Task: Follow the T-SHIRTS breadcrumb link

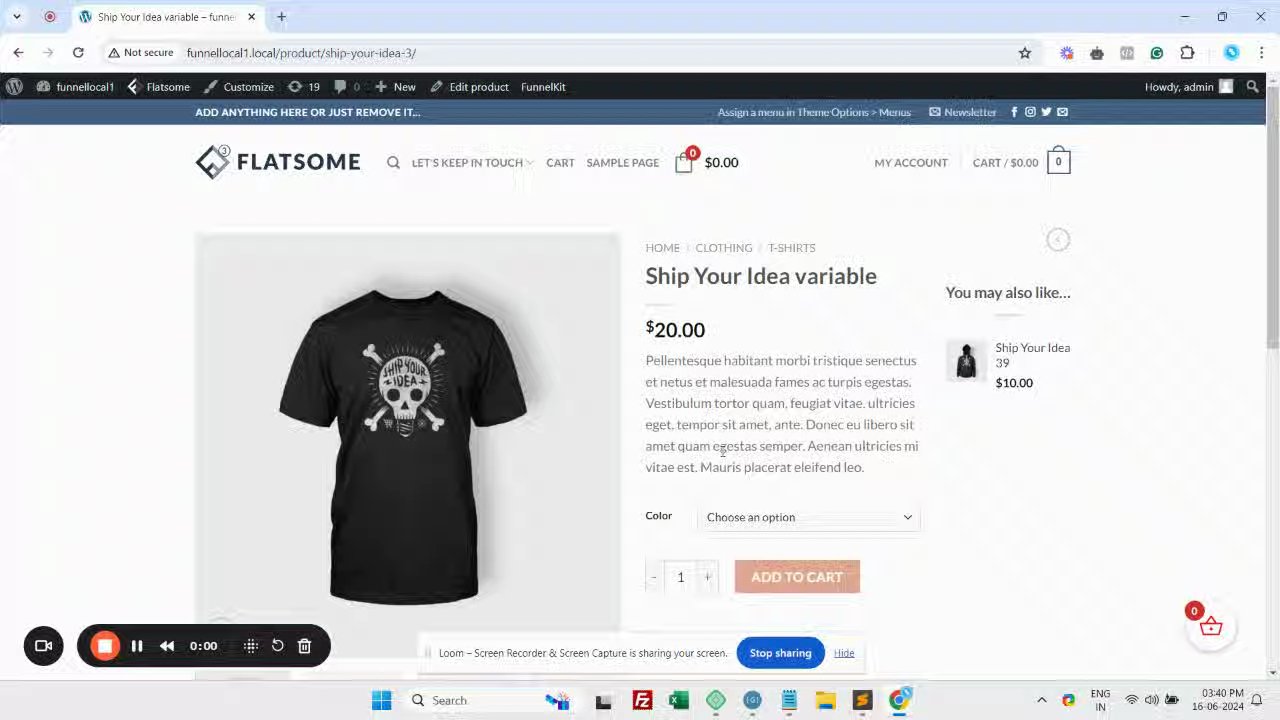Action: [x=791, y=248]
